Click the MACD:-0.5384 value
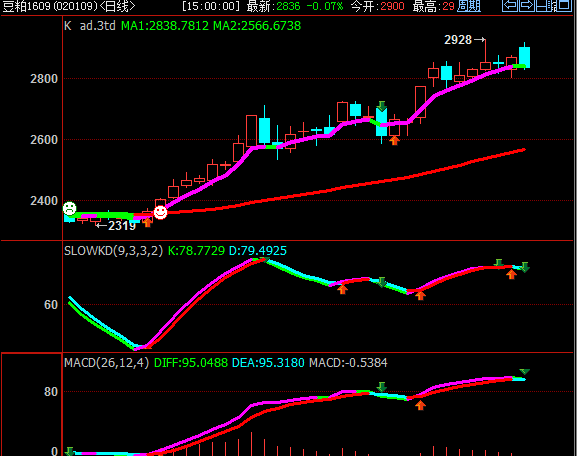 tap(348, 363)
